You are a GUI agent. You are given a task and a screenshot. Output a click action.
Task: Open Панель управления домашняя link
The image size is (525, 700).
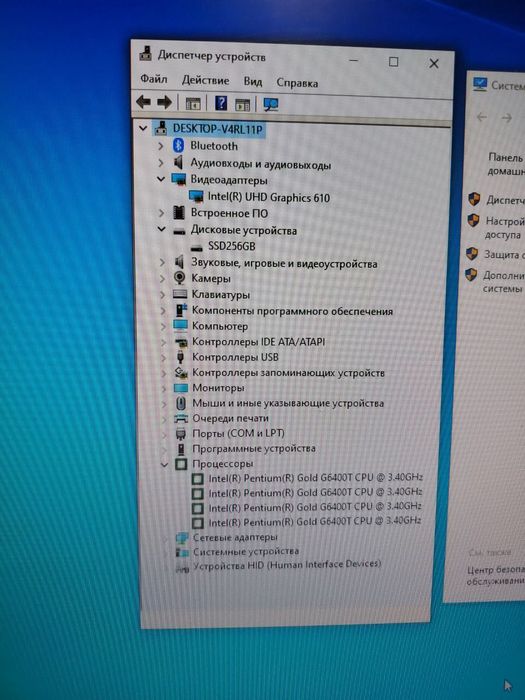506,164
